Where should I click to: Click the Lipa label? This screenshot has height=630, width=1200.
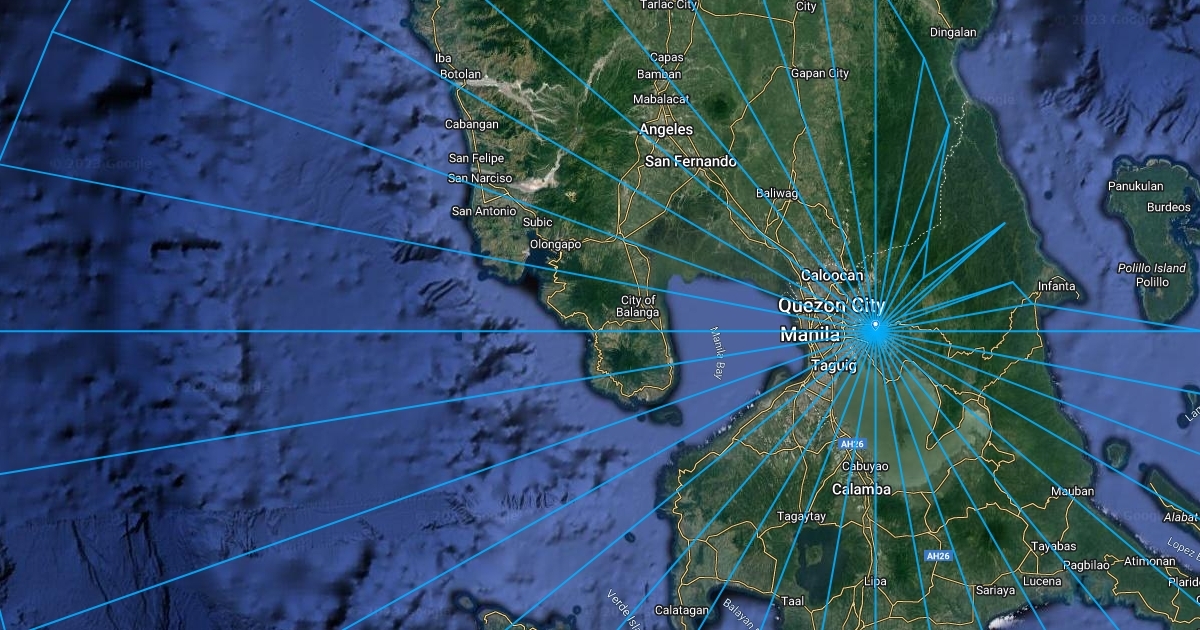875,580
